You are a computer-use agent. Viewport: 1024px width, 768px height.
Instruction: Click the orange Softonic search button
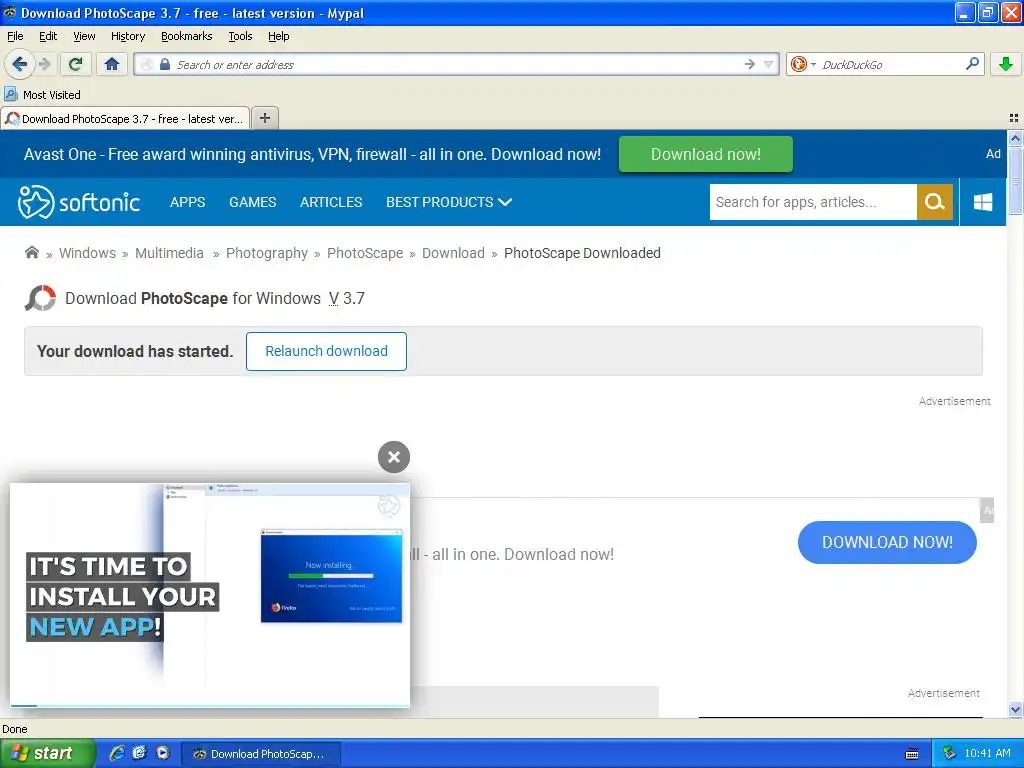[935, 202]
